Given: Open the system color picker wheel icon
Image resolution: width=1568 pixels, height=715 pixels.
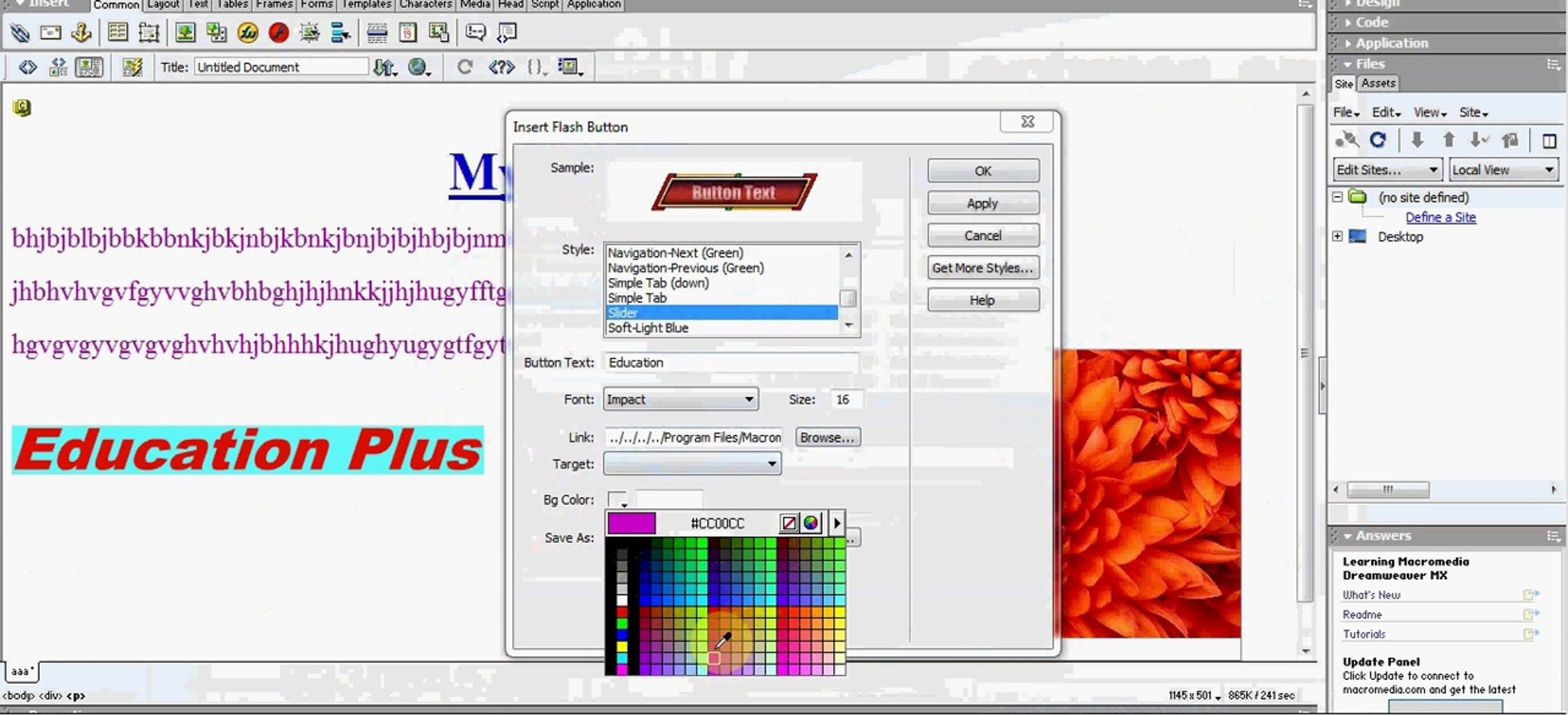Looking at the screenshot, I should (811, 523).
